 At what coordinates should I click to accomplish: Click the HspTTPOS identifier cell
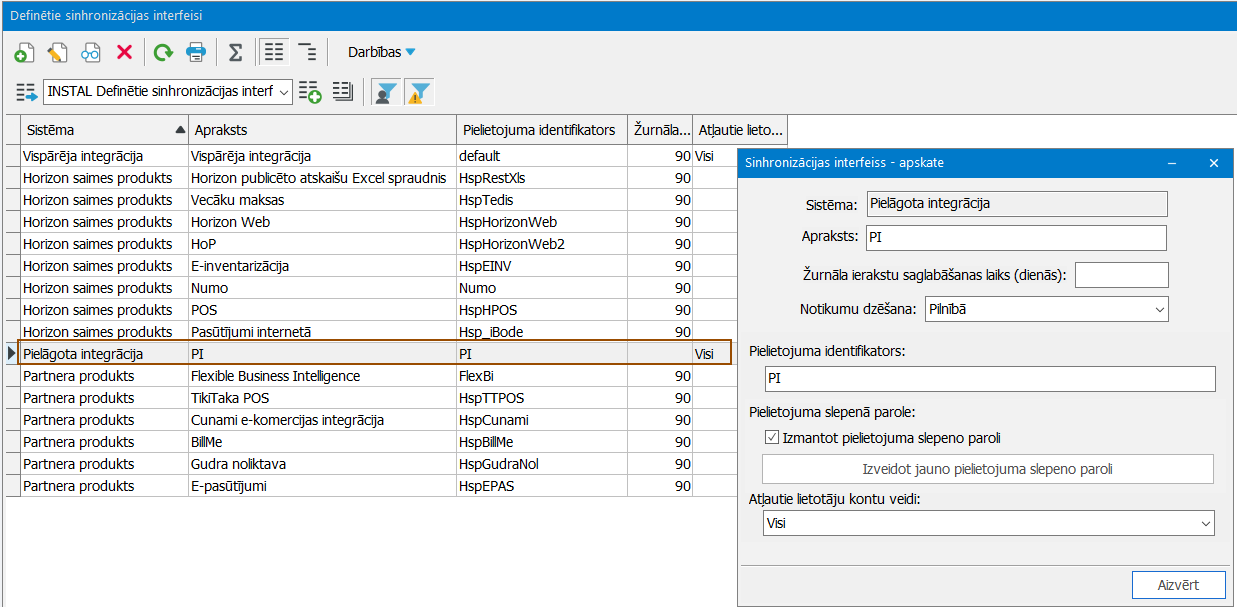(541, 398)
